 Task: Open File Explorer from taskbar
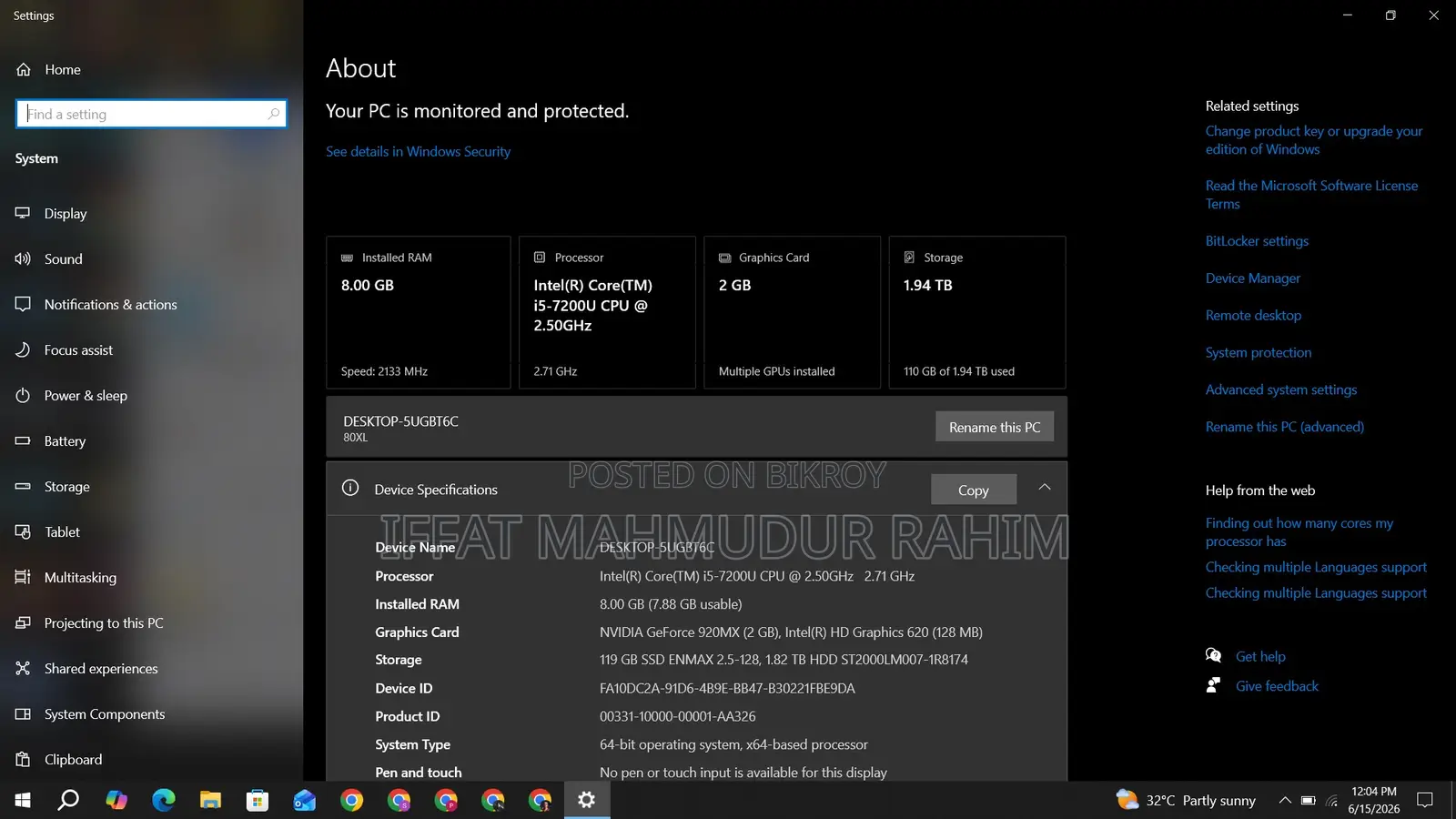click(x=211, y=800)
